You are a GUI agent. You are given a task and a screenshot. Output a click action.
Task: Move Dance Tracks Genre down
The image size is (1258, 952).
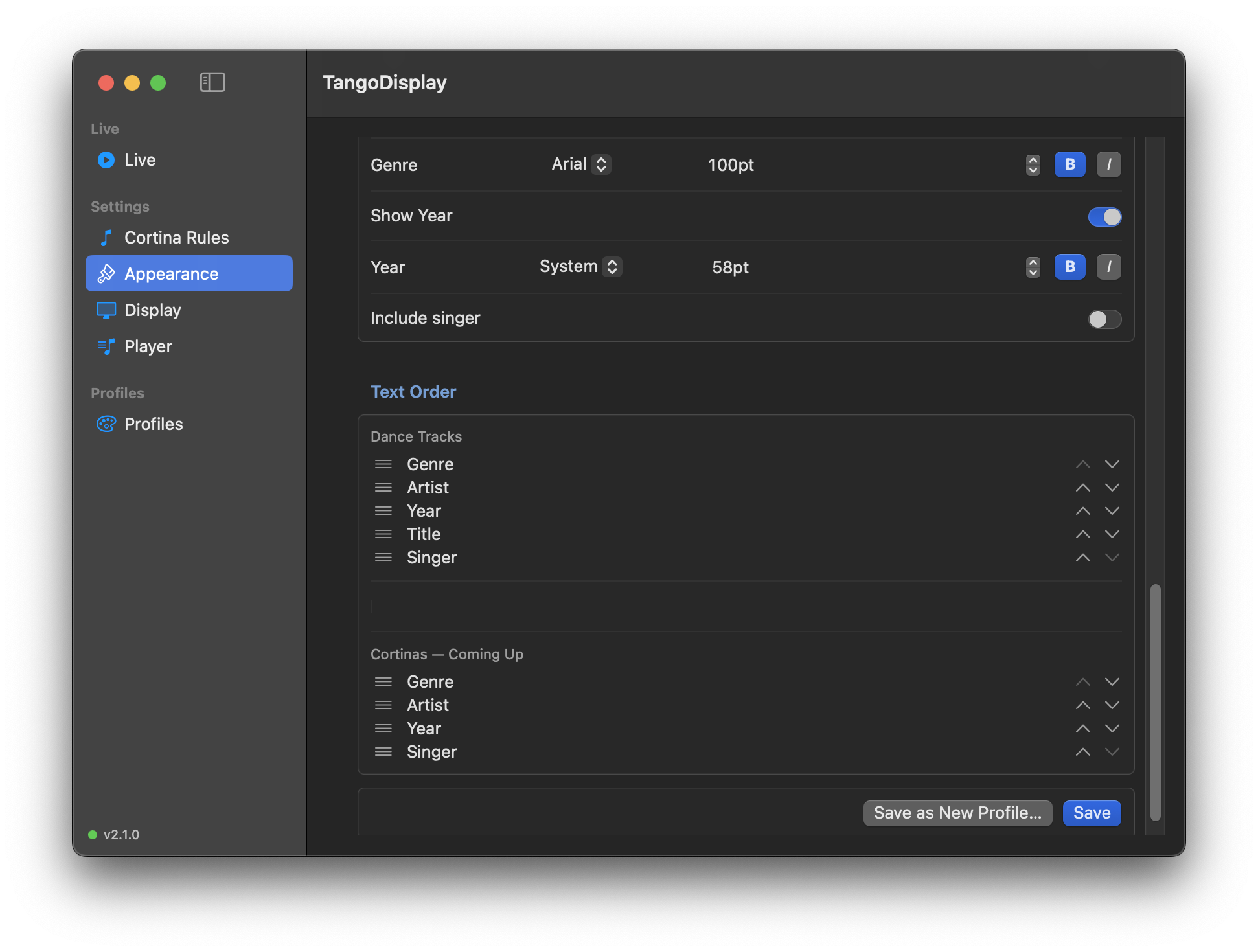1112,464
